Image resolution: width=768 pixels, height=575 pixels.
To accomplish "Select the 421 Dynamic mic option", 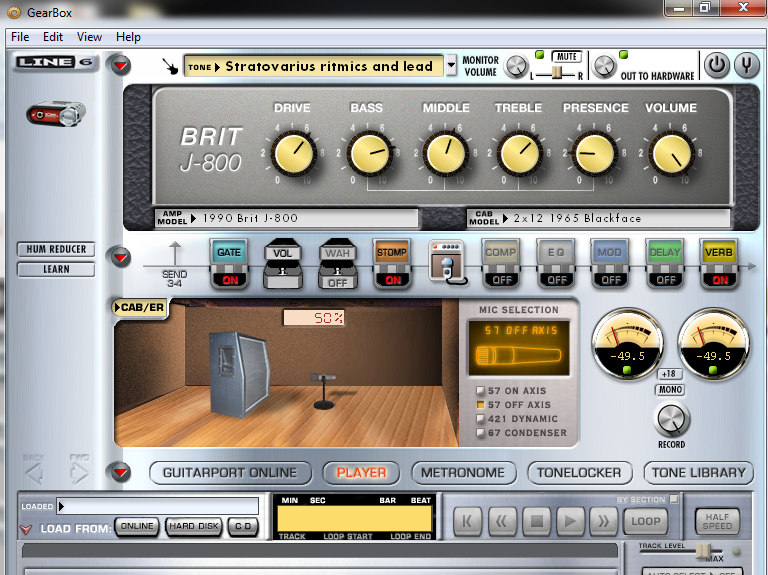I will click(479, 419).
